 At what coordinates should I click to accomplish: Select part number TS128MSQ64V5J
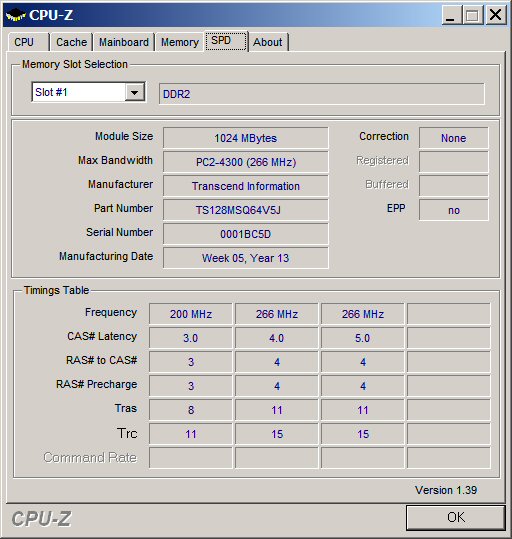pyautogui.click(x=246, y=210)
